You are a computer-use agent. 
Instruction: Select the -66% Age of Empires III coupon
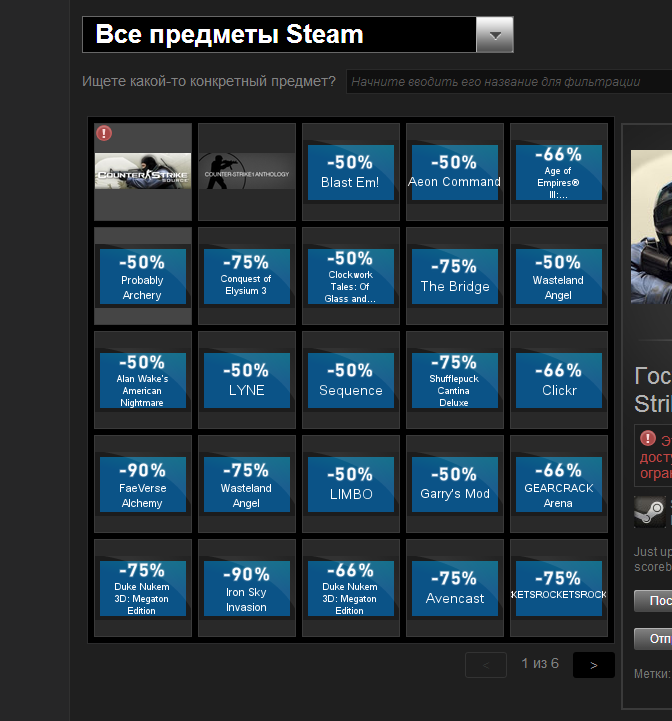(x=559, y=172)
